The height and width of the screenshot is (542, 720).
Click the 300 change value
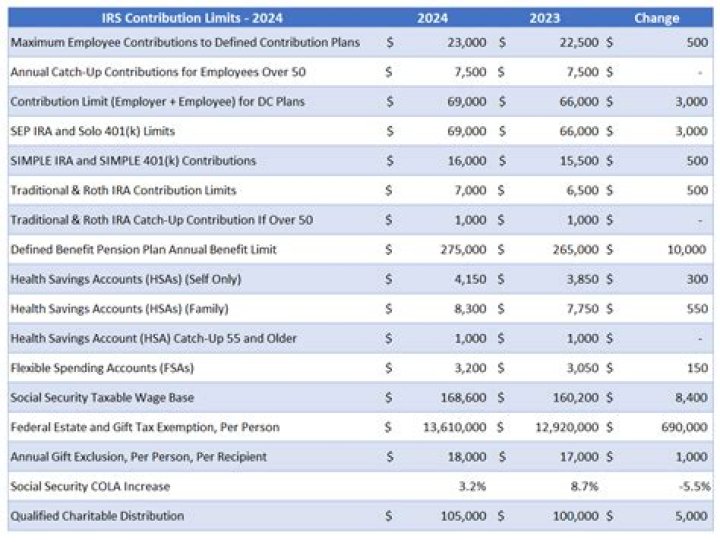click(x=697, y=279)
